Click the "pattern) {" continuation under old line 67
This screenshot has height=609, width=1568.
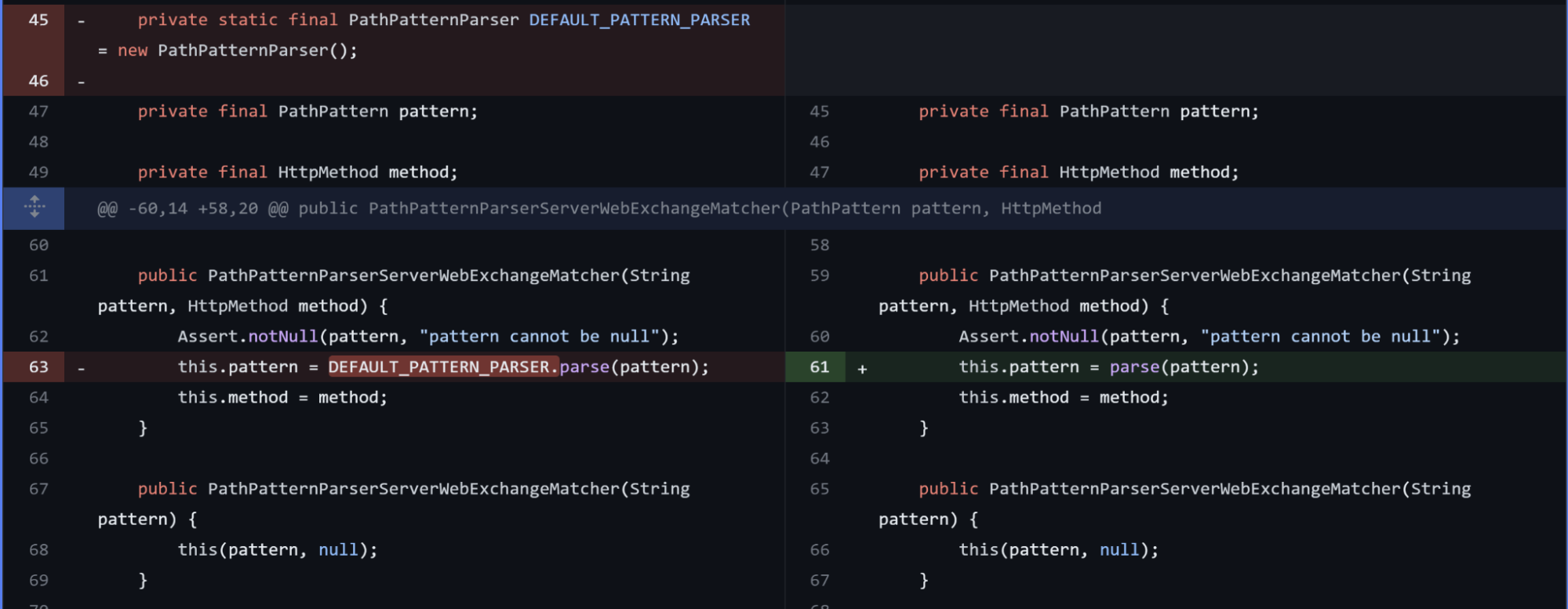tap(147, 520)
